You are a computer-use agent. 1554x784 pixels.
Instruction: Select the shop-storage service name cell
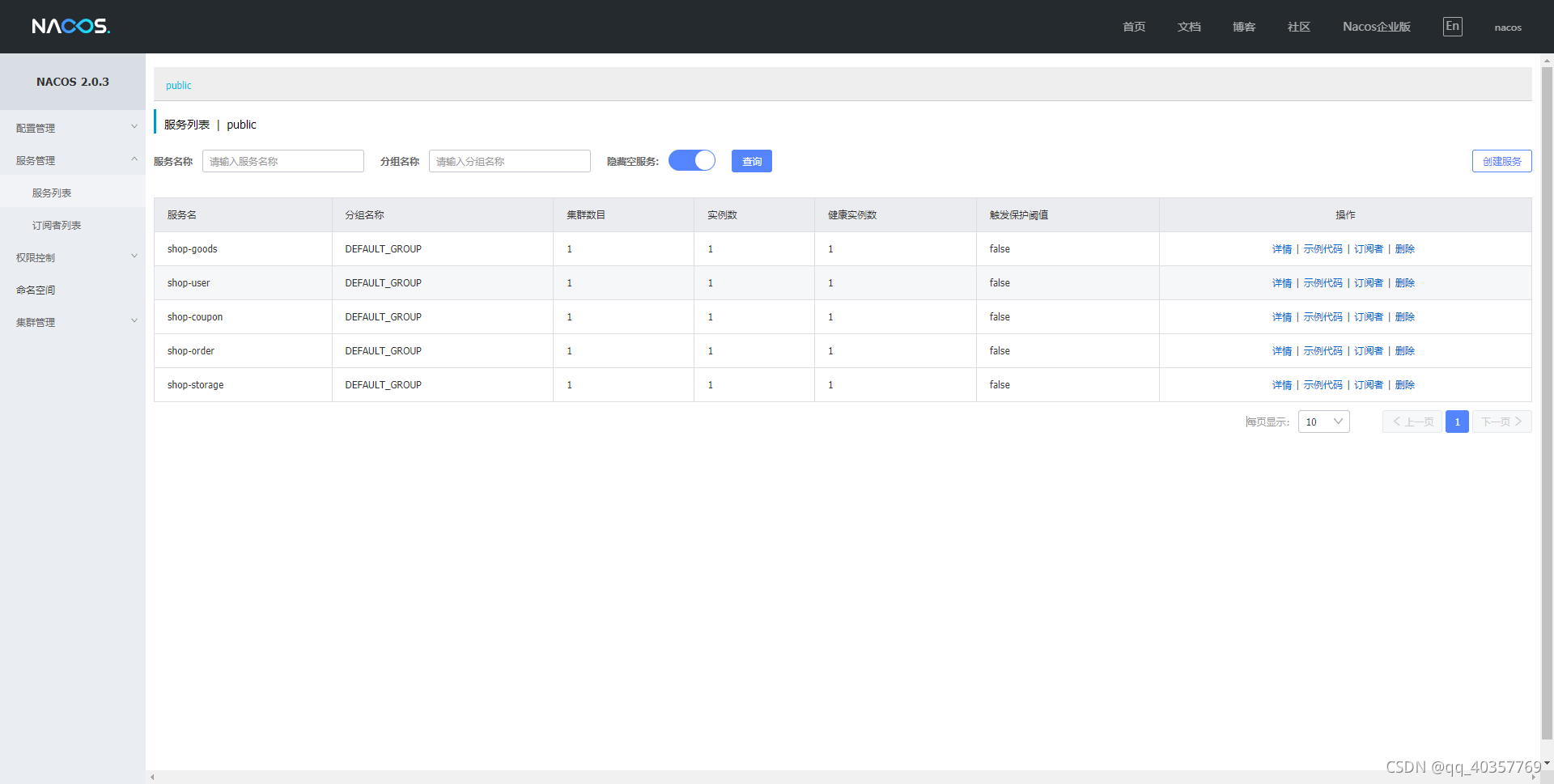pyautogui.click(x=243, y=385)
